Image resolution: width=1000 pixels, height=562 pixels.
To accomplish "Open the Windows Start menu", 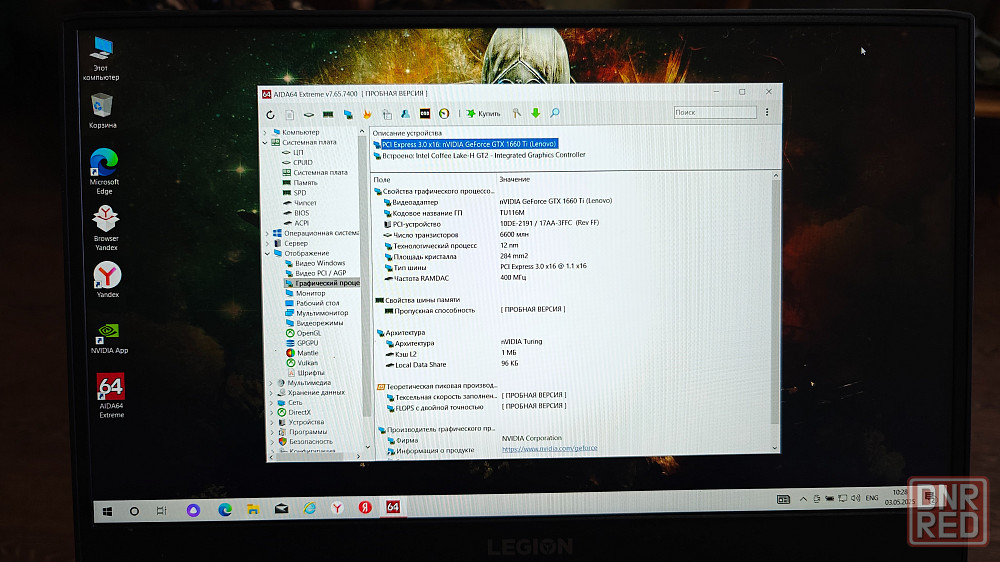I will (107, 512).
